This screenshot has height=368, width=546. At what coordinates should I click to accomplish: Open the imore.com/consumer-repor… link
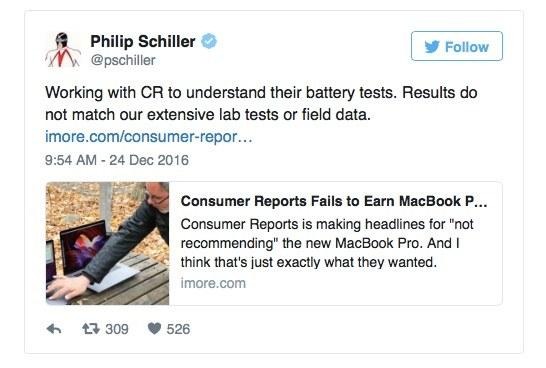click(x=149, y=136)
